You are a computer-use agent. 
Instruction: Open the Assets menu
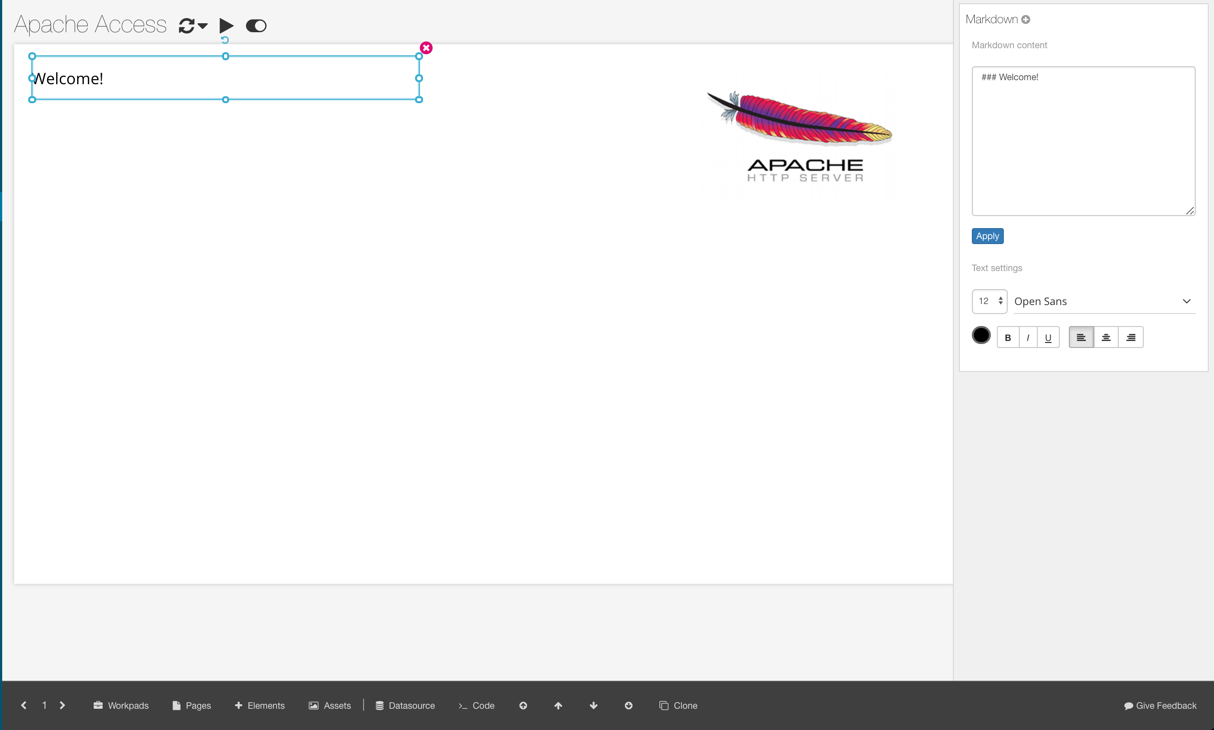click(x=330, y=706)
